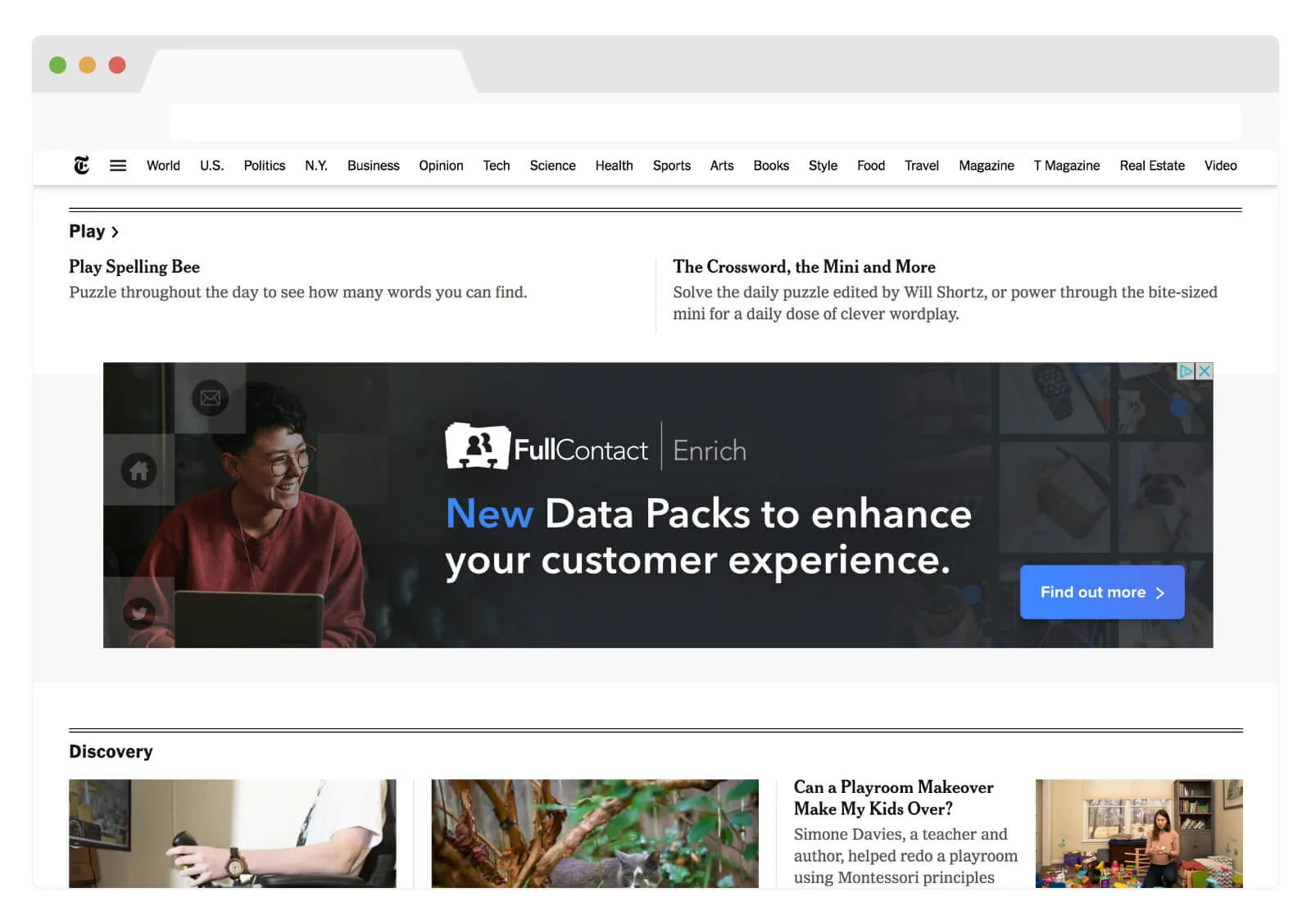The width and height of the screenshot is (1311, 924).
Task: Click the Discovery section heading
Action: point(111,751)
